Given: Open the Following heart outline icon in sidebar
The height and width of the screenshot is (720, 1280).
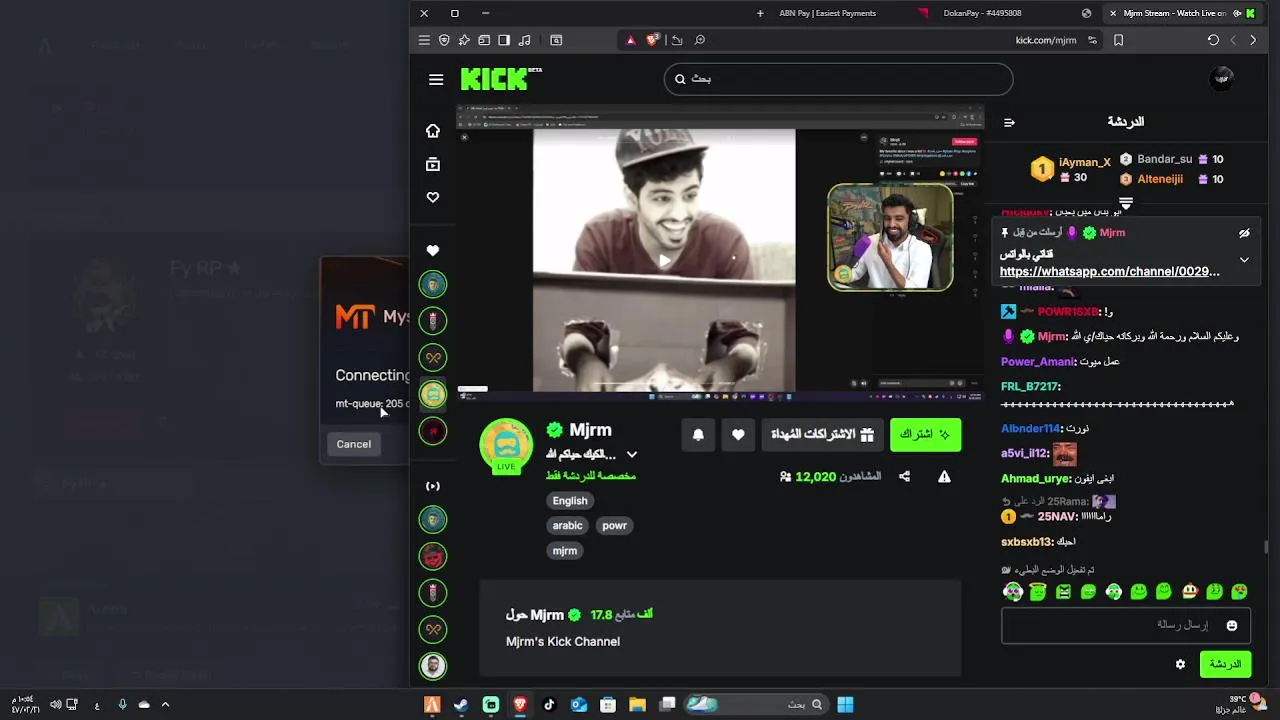Looking at the screenshot, I should point(433,197).
